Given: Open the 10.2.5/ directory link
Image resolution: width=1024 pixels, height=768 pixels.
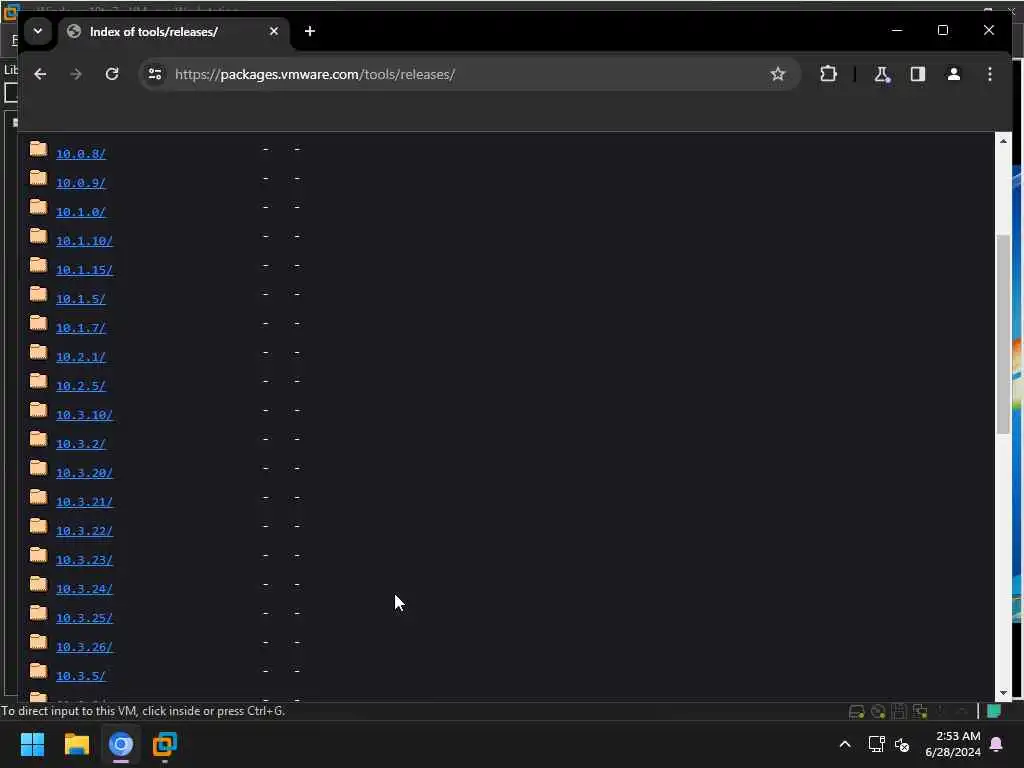Looking at the screenshot, I should [x=80, y=386].
